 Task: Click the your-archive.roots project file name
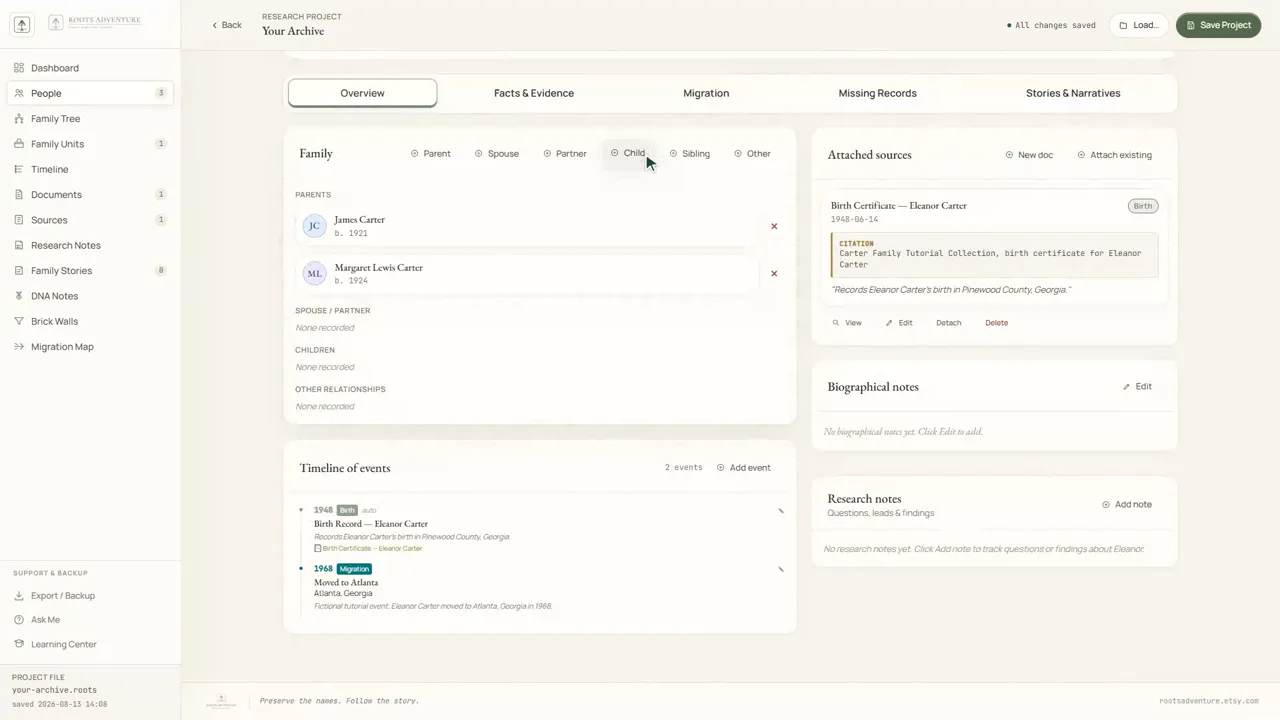click(54, 690)
